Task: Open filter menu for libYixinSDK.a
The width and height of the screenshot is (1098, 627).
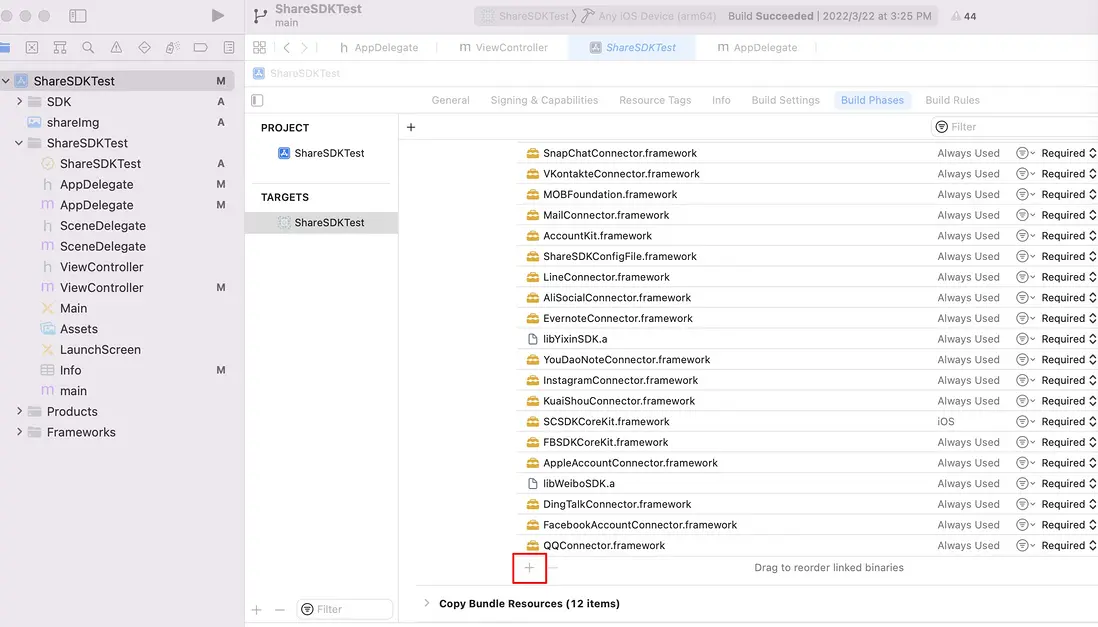Action: 1025,339
